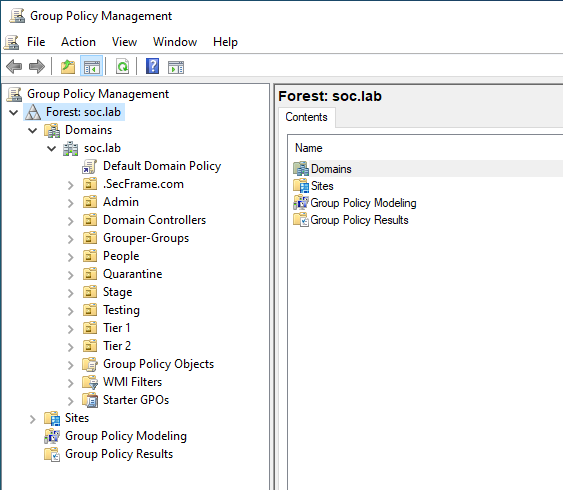Toggle the Show/Hide Console Tree button
This screenshot has height=490, width=563.
pyautogui.click(x=92, y=66)
